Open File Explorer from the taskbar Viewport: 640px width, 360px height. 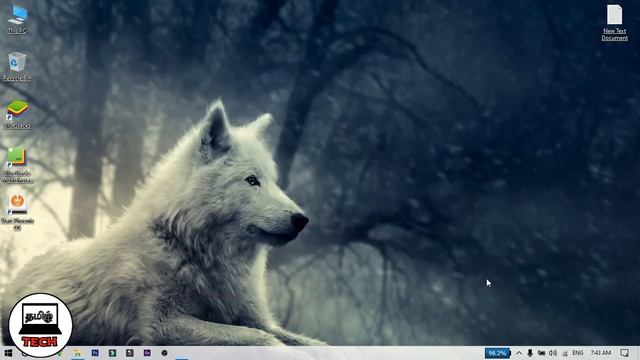click(x=77, y=353)
